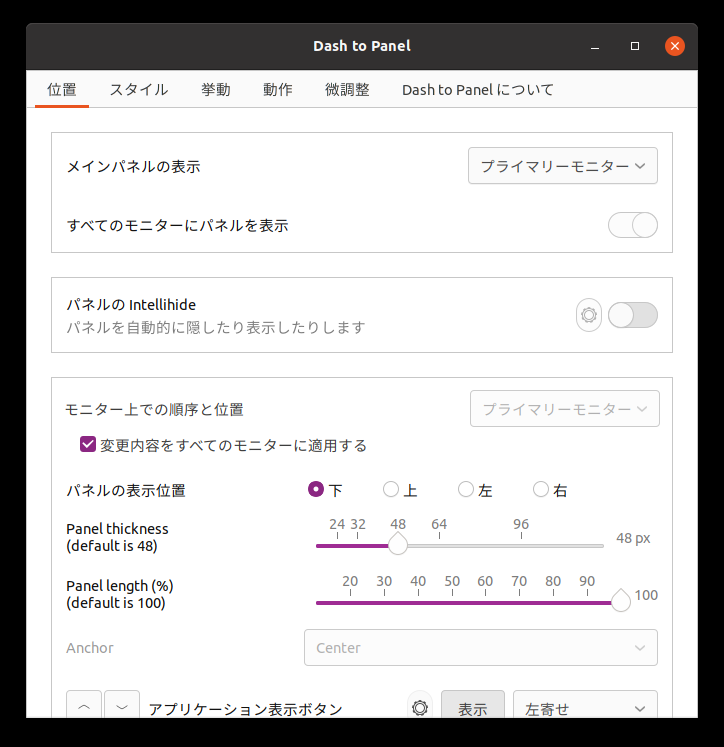Click the Panel length slider handle

[x=621, y=601]
